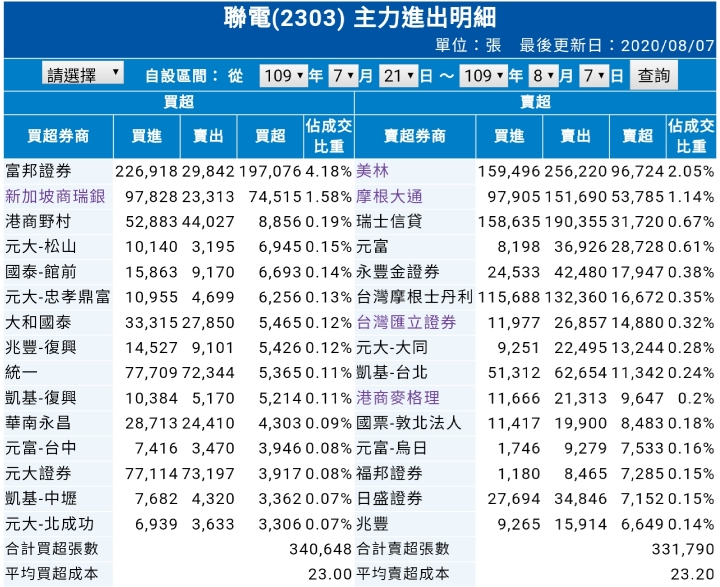
Task: Open the end month 8 dropdown
Action: [x=543, y=75]
